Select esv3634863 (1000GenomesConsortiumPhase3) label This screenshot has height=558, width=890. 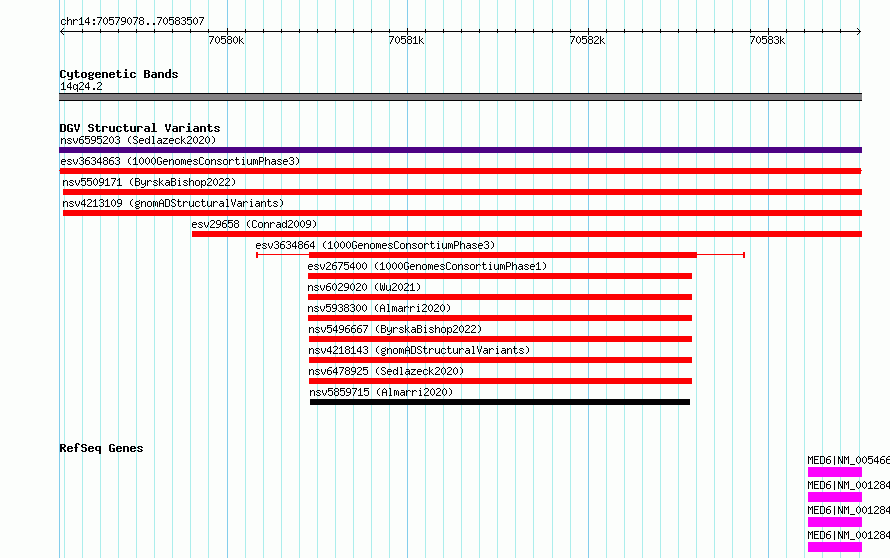(x=180, y=161)
